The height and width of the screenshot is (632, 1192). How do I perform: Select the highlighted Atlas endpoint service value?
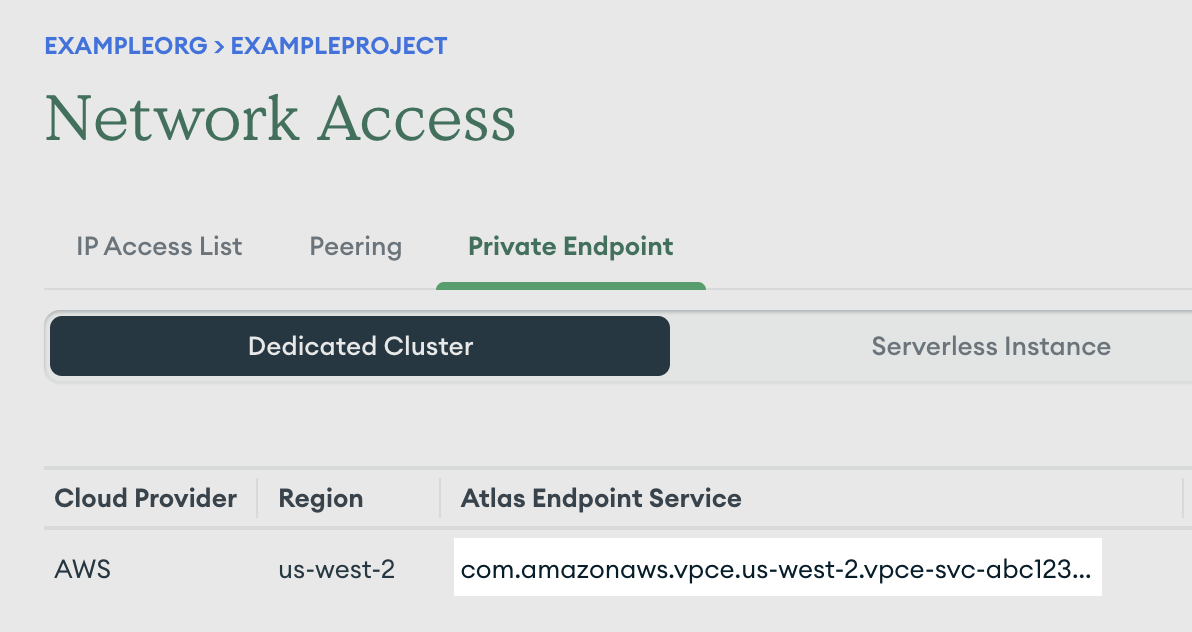tap(777, 567)
